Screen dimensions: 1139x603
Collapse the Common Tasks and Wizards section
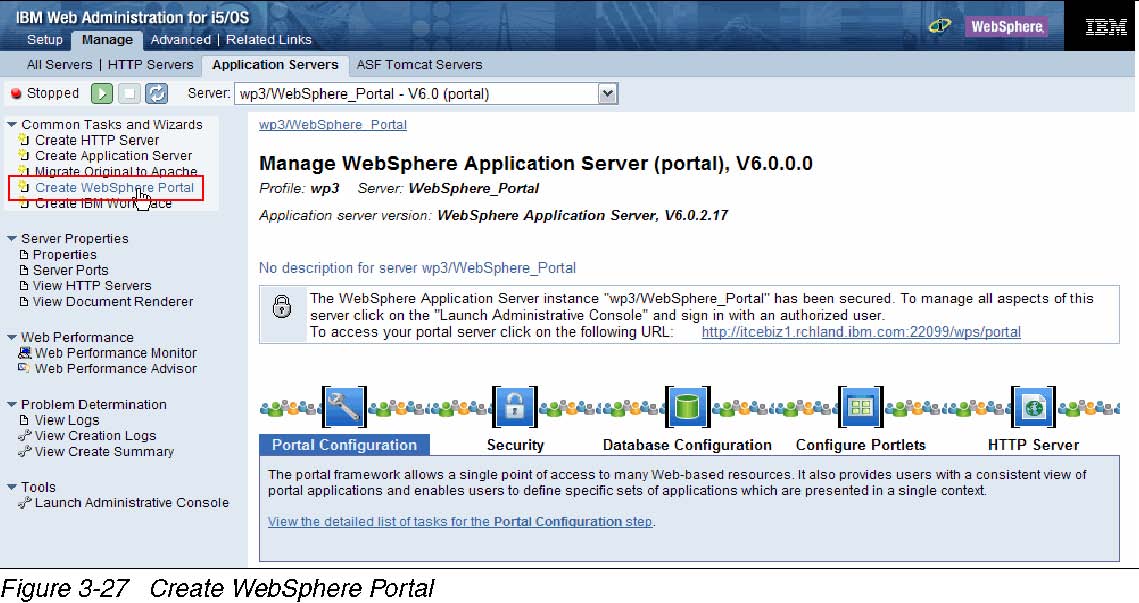tap(12, 125)
